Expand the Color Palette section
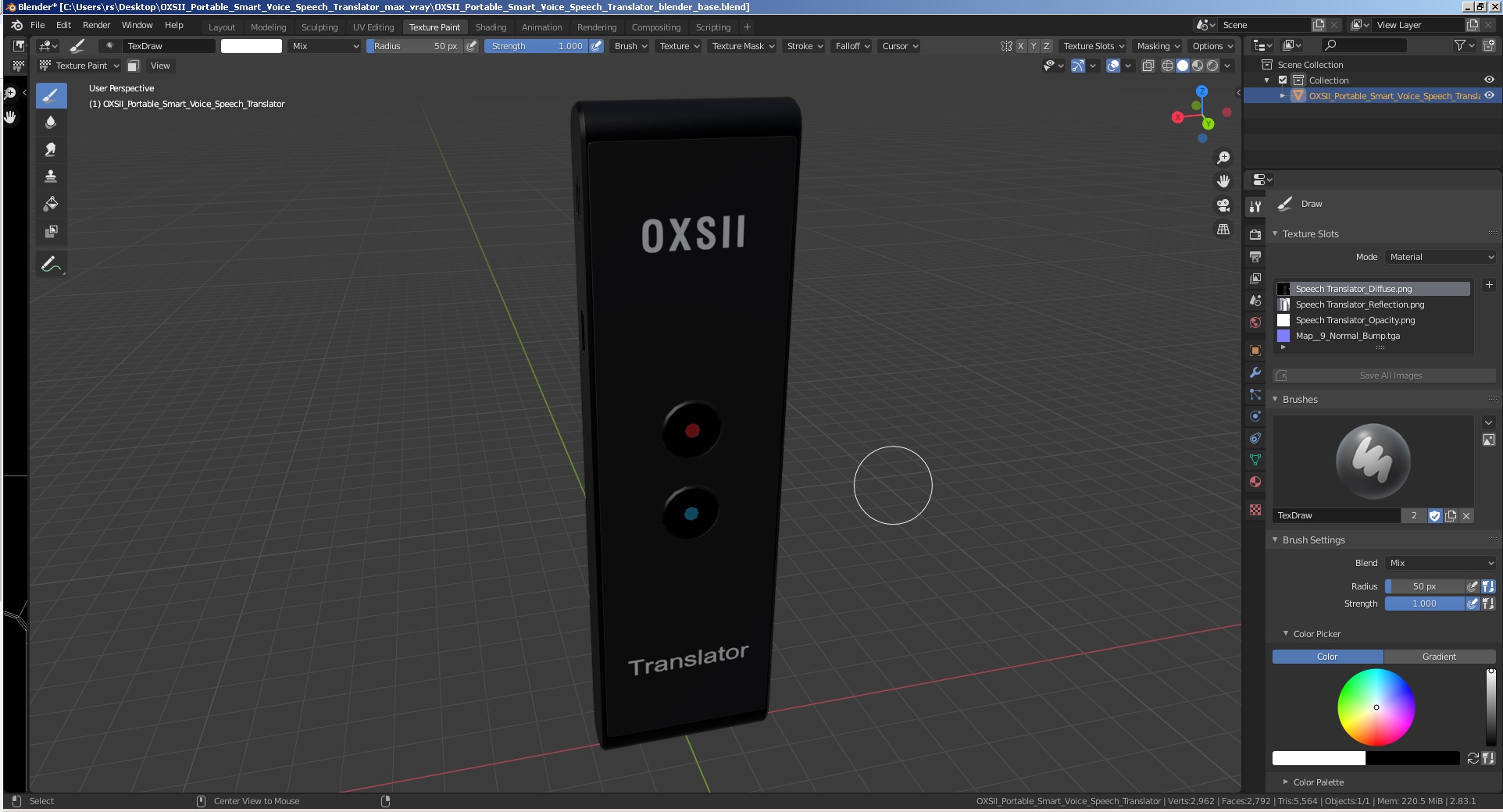 1318,782
